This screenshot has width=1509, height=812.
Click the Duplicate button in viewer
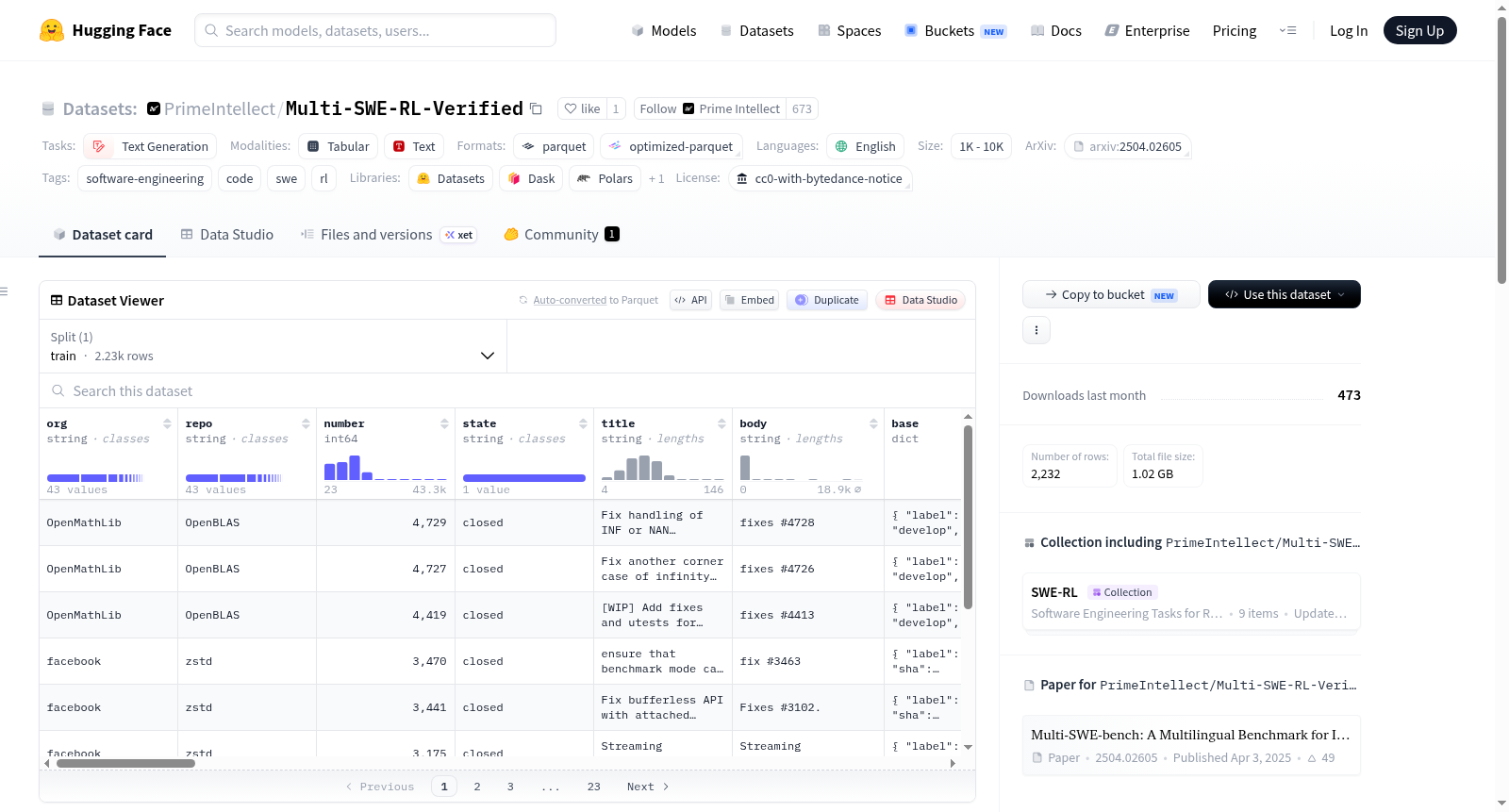click(827, 300)
